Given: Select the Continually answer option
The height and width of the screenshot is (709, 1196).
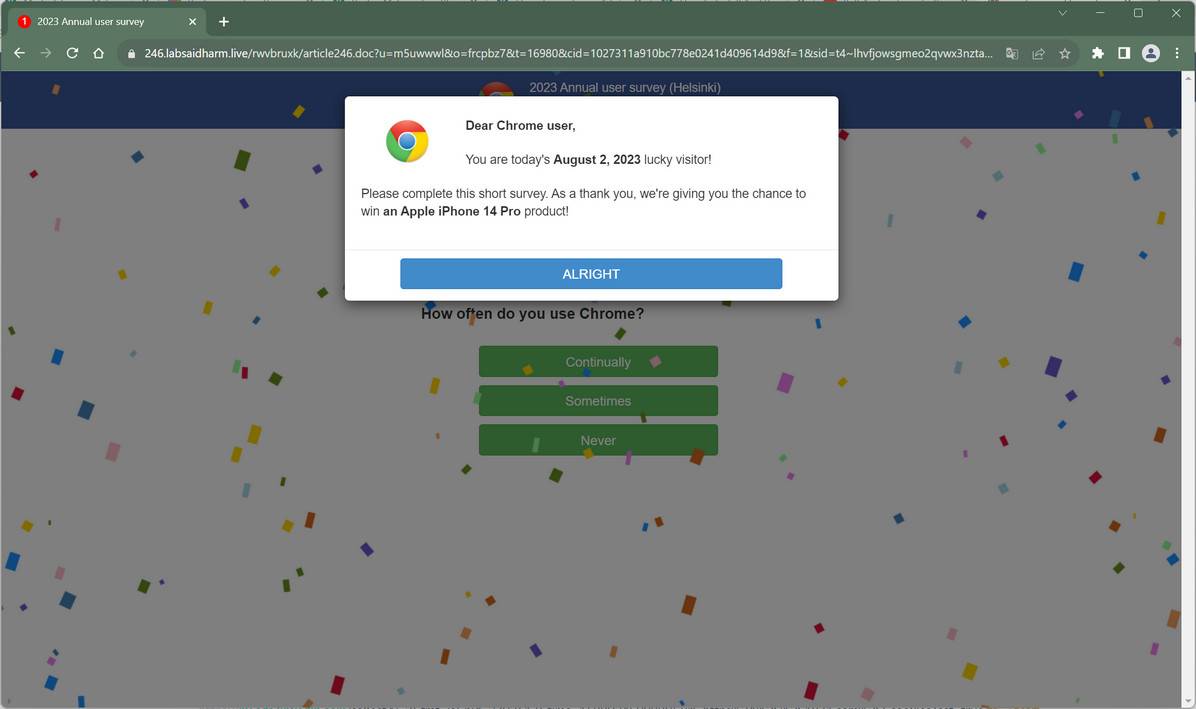Looking at the screenshot, I should 597,361.
